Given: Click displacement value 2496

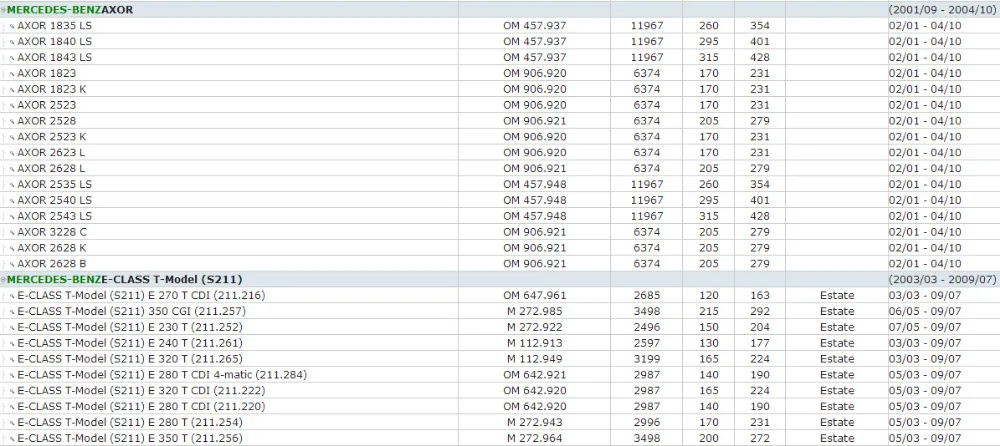Looking at the screenshot, I should pyautogui.click(x=647, y=327).
